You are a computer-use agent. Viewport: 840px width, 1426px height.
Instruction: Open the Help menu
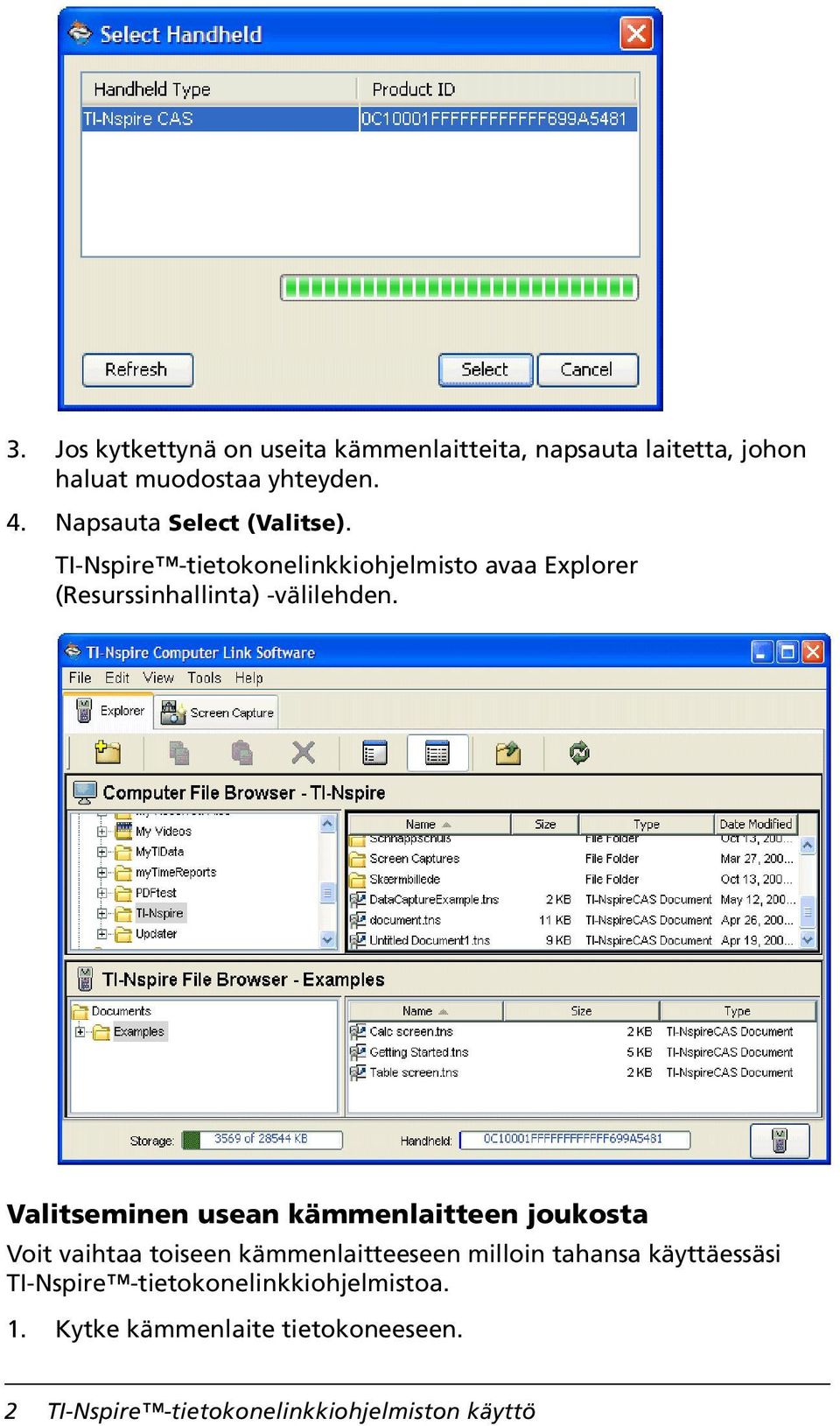(x=248, y=678)
